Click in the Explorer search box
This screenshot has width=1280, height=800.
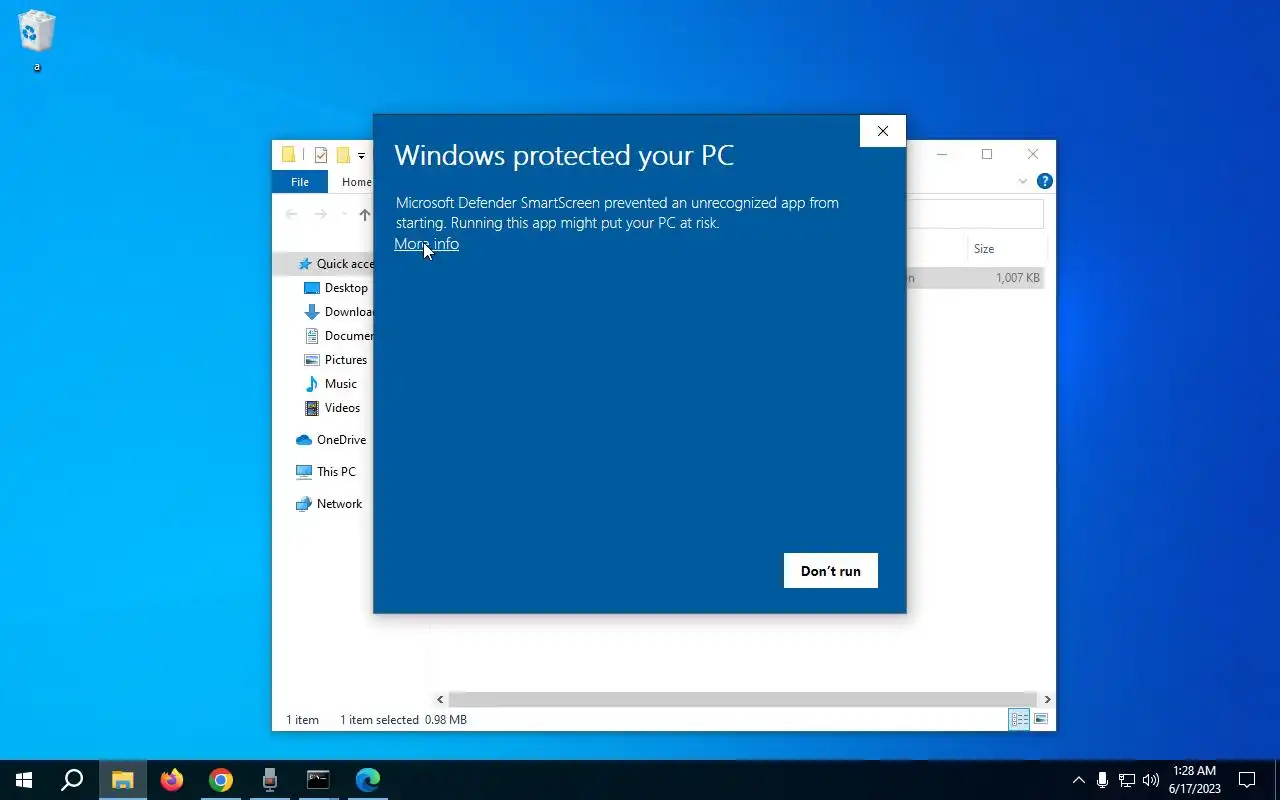975,214
